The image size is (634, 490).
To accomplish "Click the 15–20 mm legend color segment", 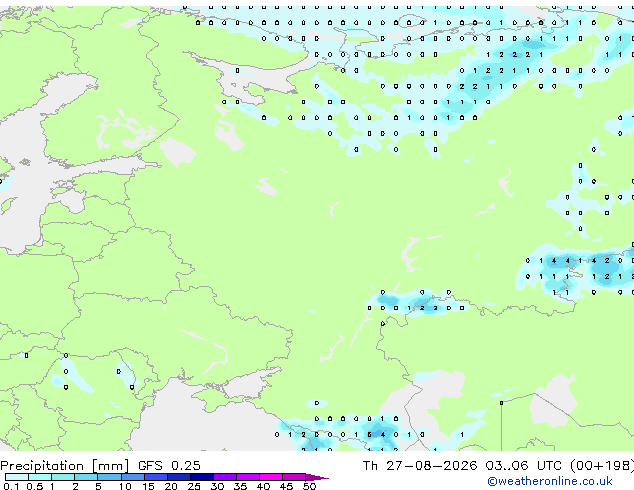I will coord(156,477).
